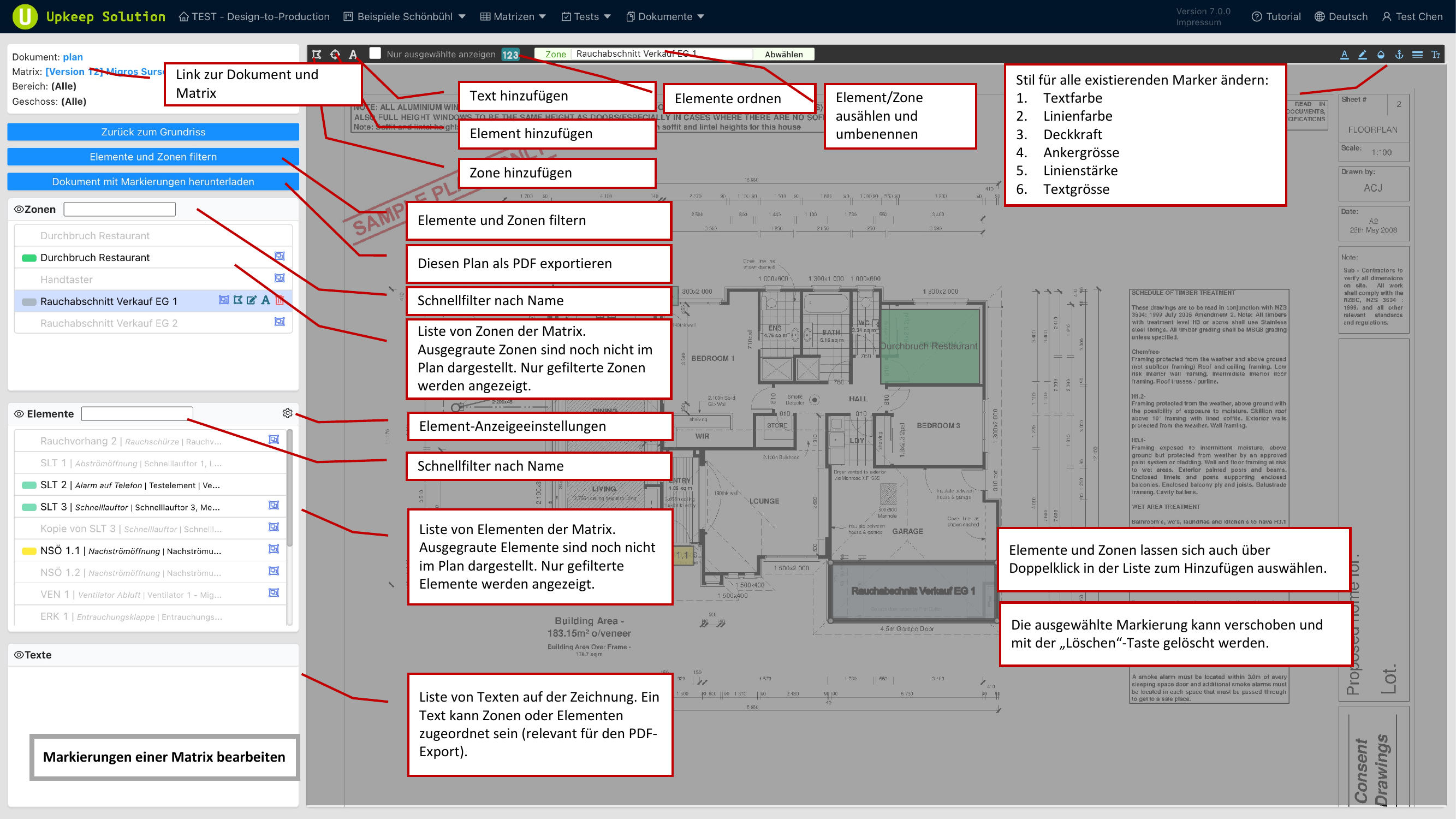Expand Beispiele Schönbühl dropdown
Image resolution: width=1456 pixels, height=819 pixels.
(405, 16)
